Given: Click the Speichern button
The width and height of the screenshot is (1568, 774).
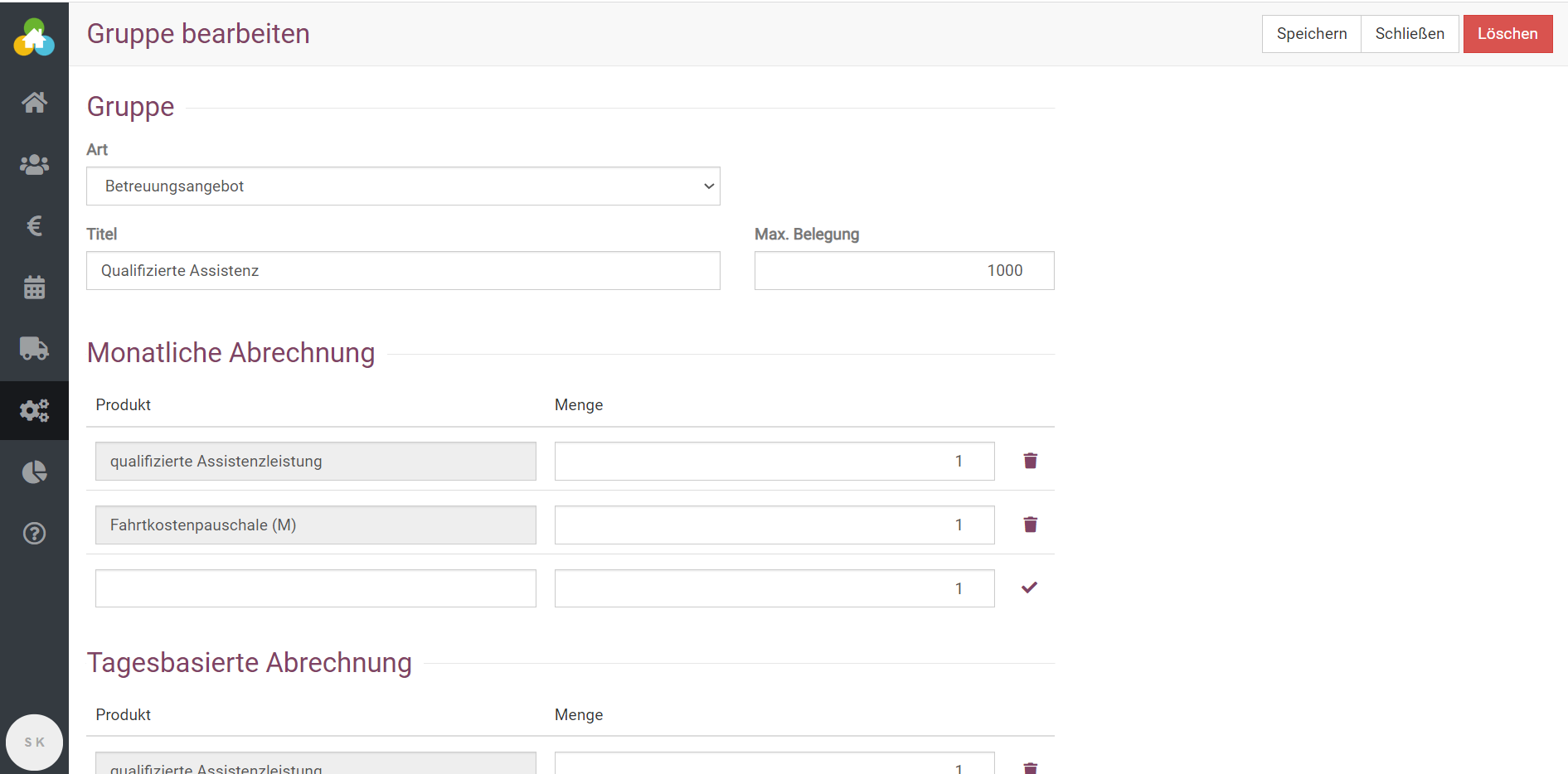Looking at the screenshot, I should click(x=1311, y=34).
